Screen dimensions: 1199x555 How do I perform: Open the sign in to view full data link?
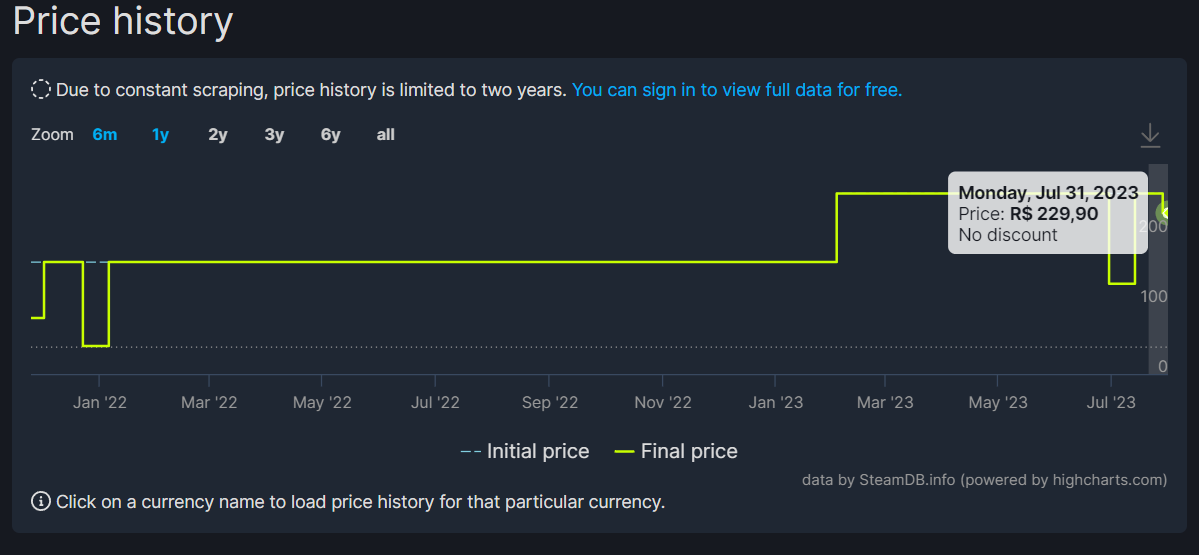(737, 90)
